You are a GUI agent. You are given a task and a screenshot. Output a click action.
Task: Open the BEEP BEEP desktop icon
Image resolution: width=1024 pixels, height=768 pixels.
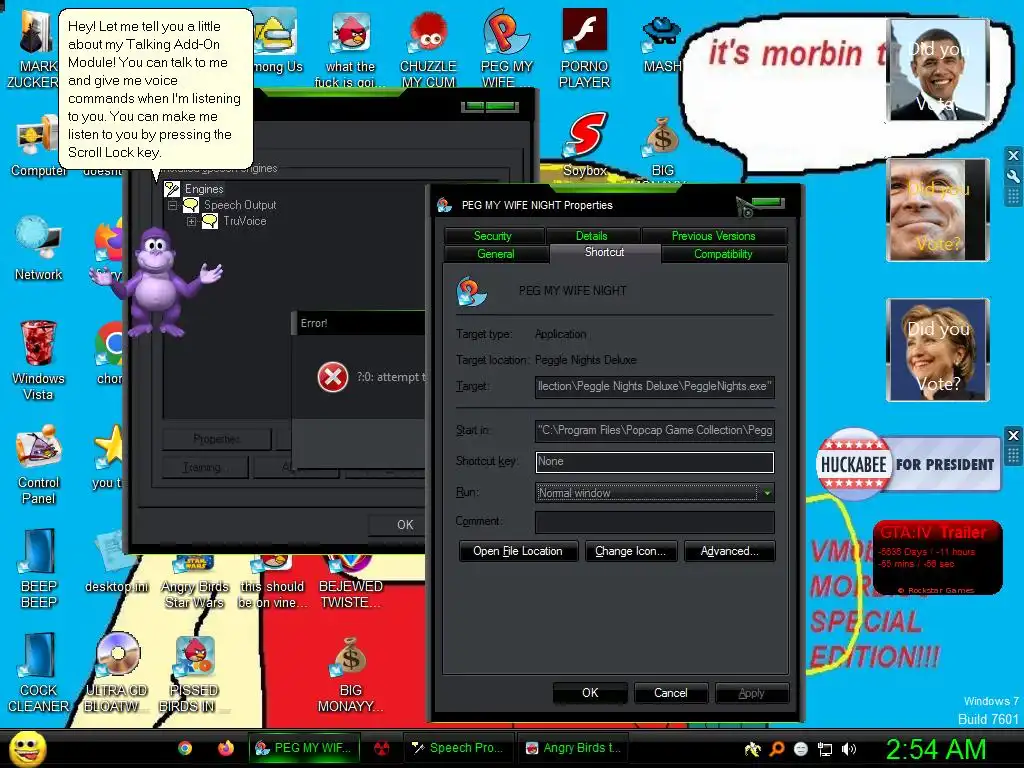pyautogui.click(x=38, y=568)
